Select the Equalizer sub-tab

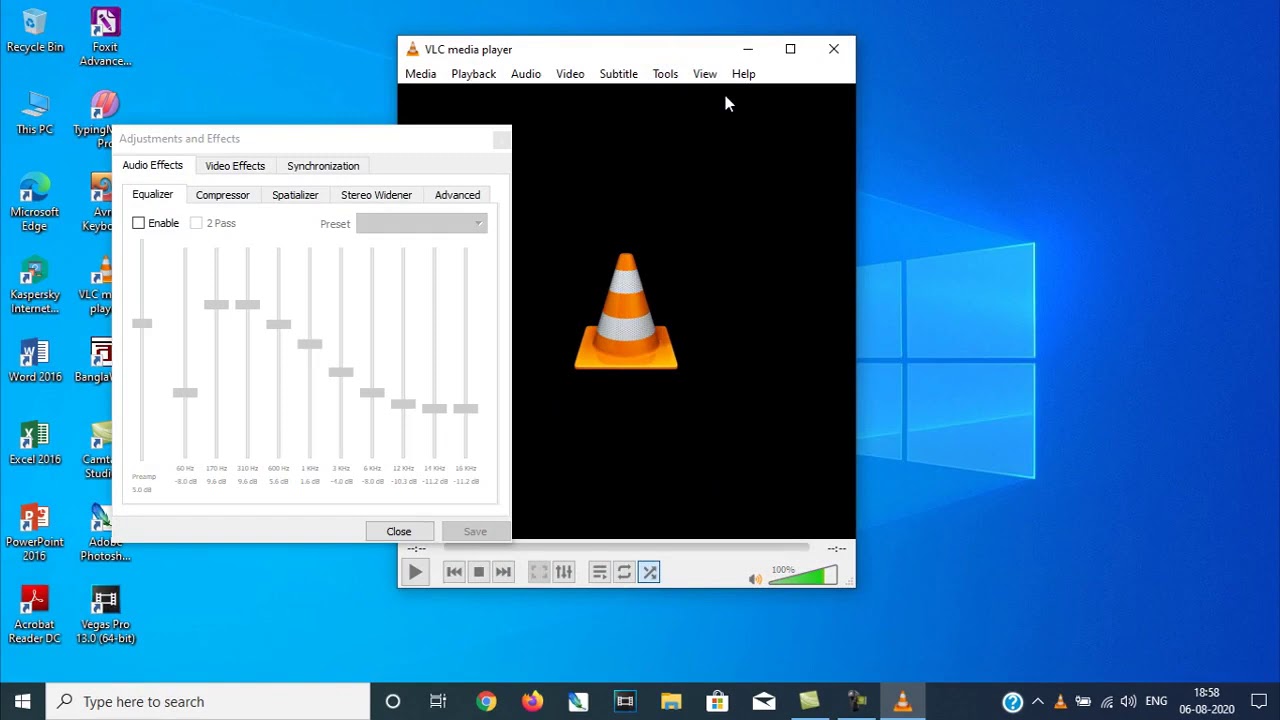[x=153, y=194]
